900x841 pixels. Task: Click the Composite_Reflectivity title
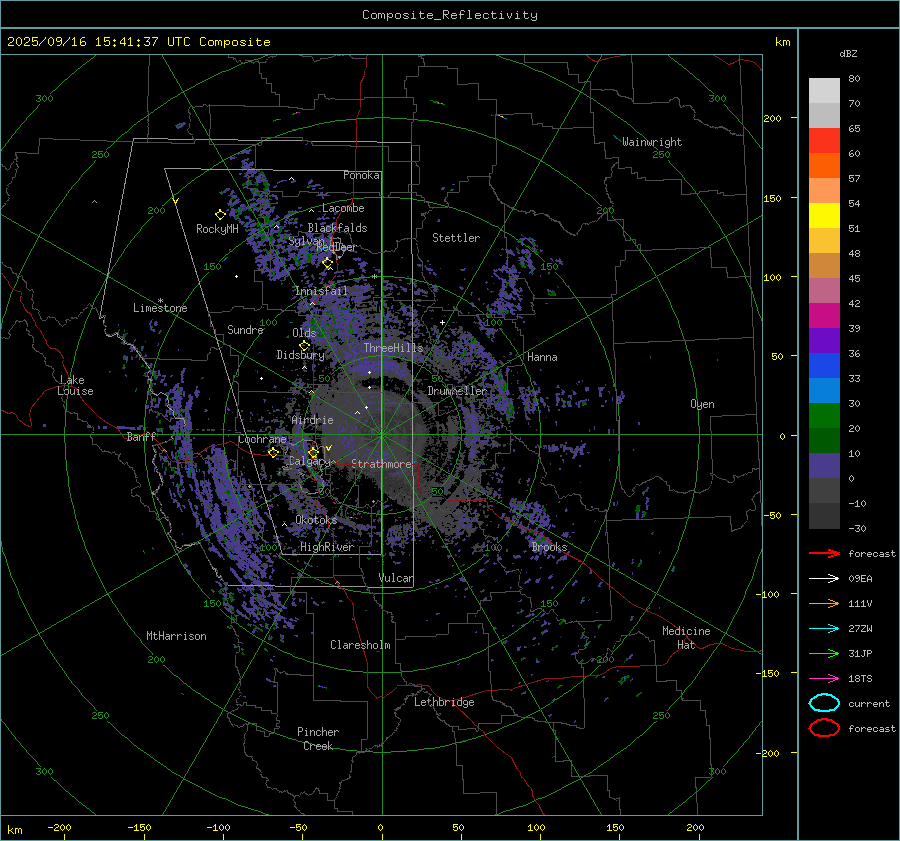pos(450,15)
